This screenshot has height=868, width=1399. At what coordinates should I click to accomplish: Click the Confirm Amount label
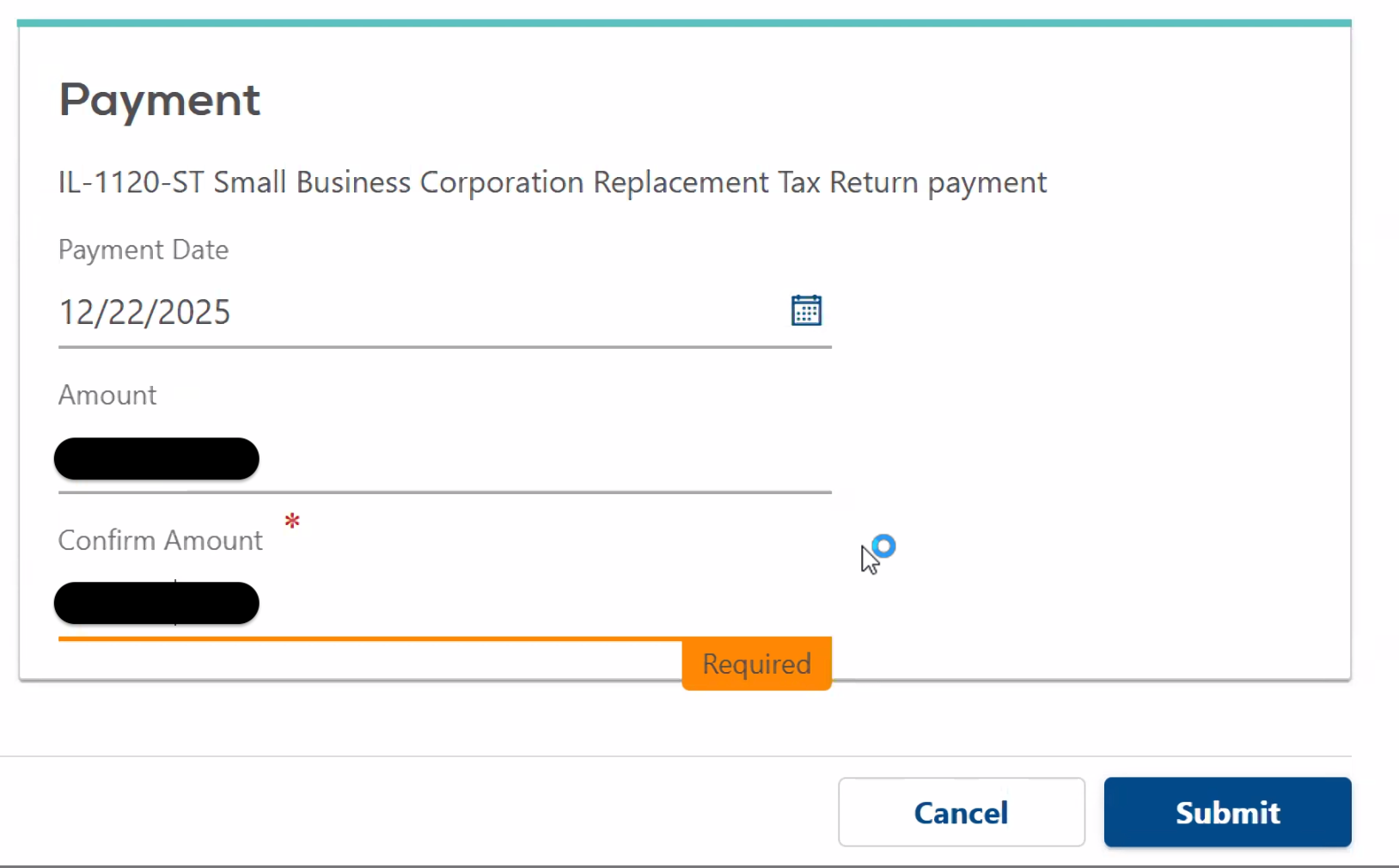pyautogui.click(x=161, y=541)
